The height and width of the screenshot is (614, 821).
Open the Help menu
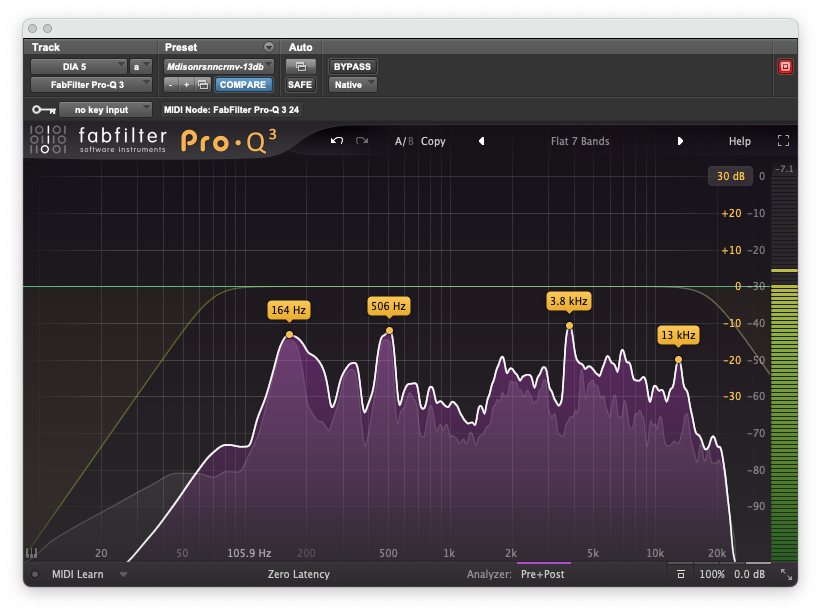pyautogui.click(x=739, y=141)
